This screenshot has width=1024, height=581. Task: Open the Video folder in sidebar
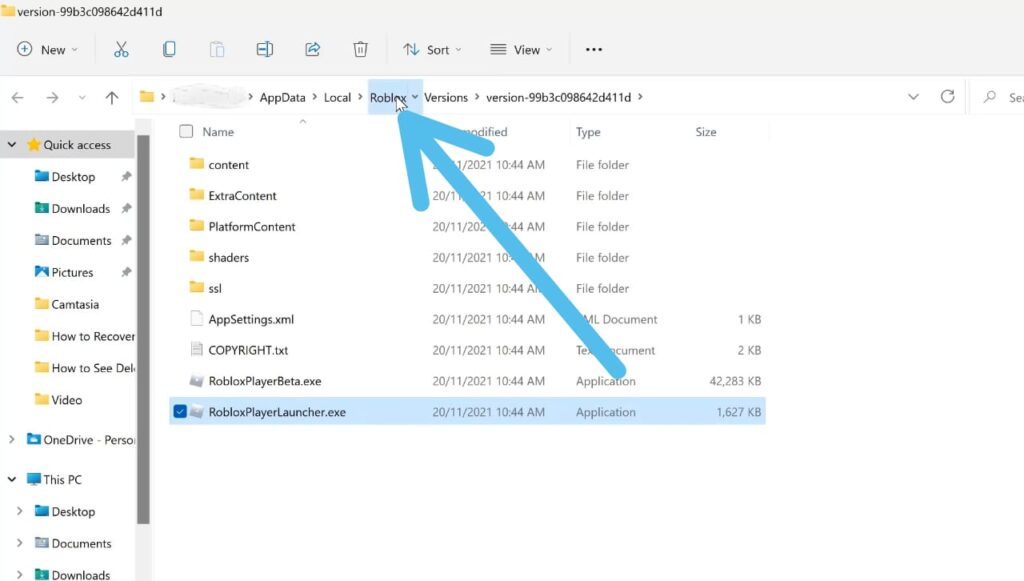67,400
